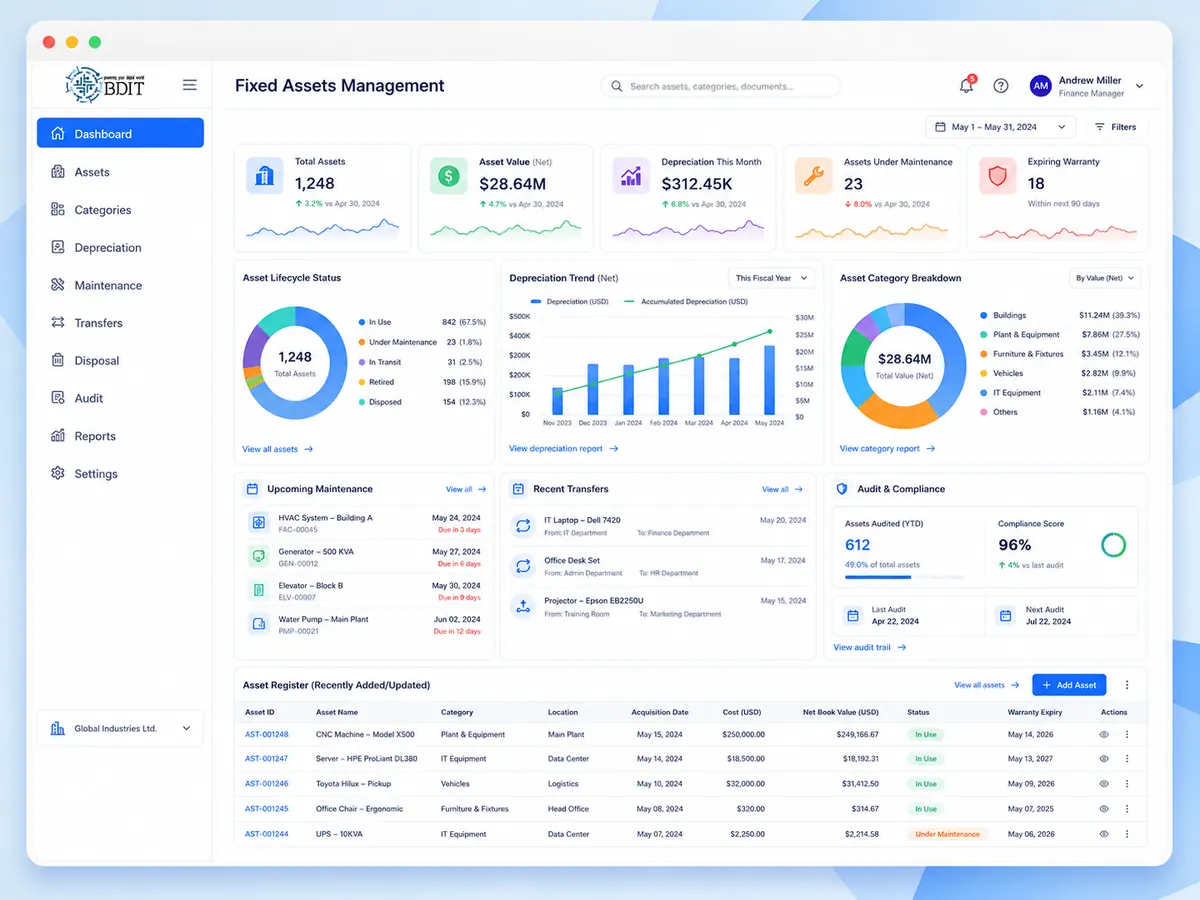View AST-001245 details with eye icon

(1104, 809)
